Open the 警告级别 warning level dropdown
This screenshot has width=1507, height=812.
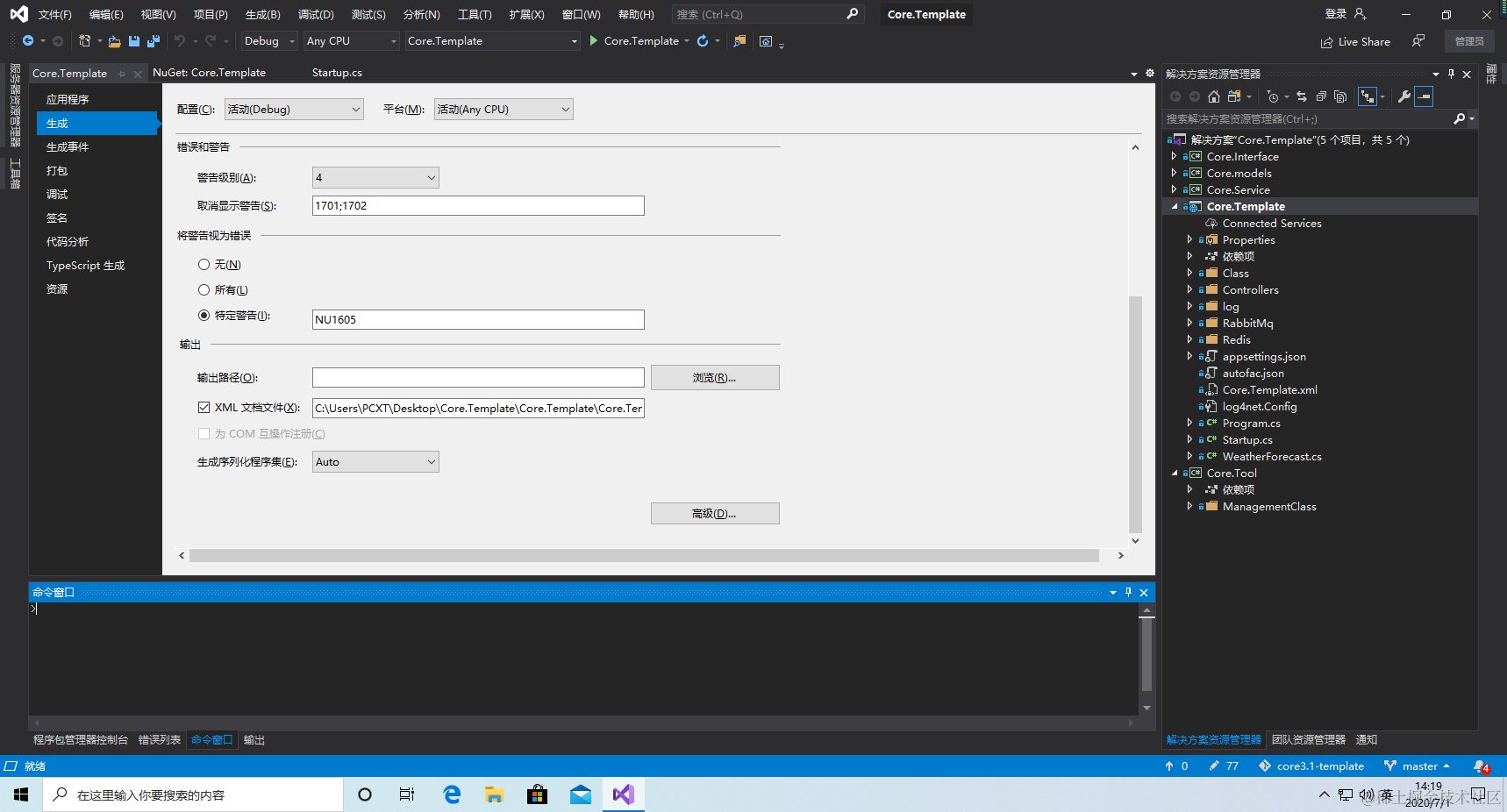pos(375,177)
